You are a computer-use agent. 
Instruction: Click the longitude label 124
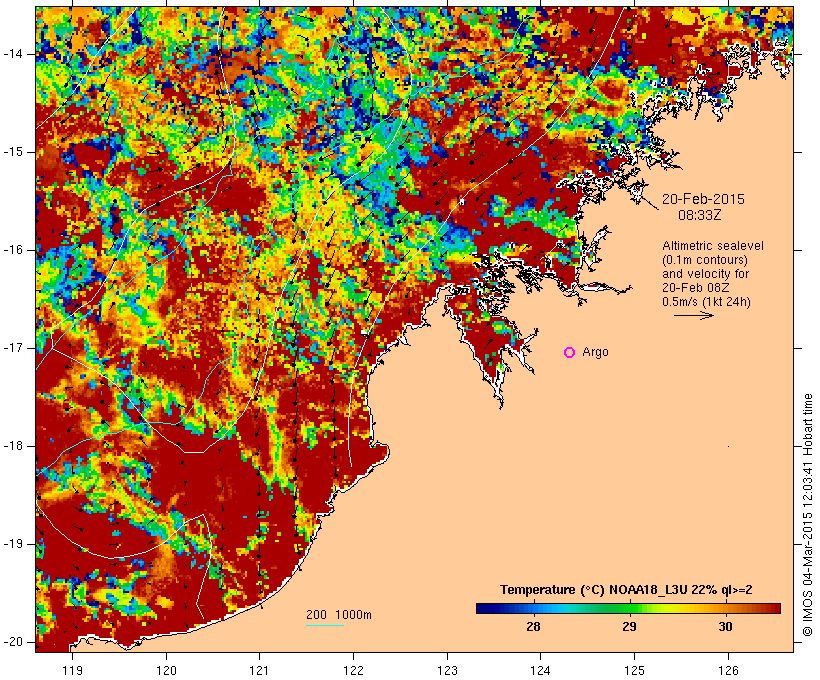541,670
